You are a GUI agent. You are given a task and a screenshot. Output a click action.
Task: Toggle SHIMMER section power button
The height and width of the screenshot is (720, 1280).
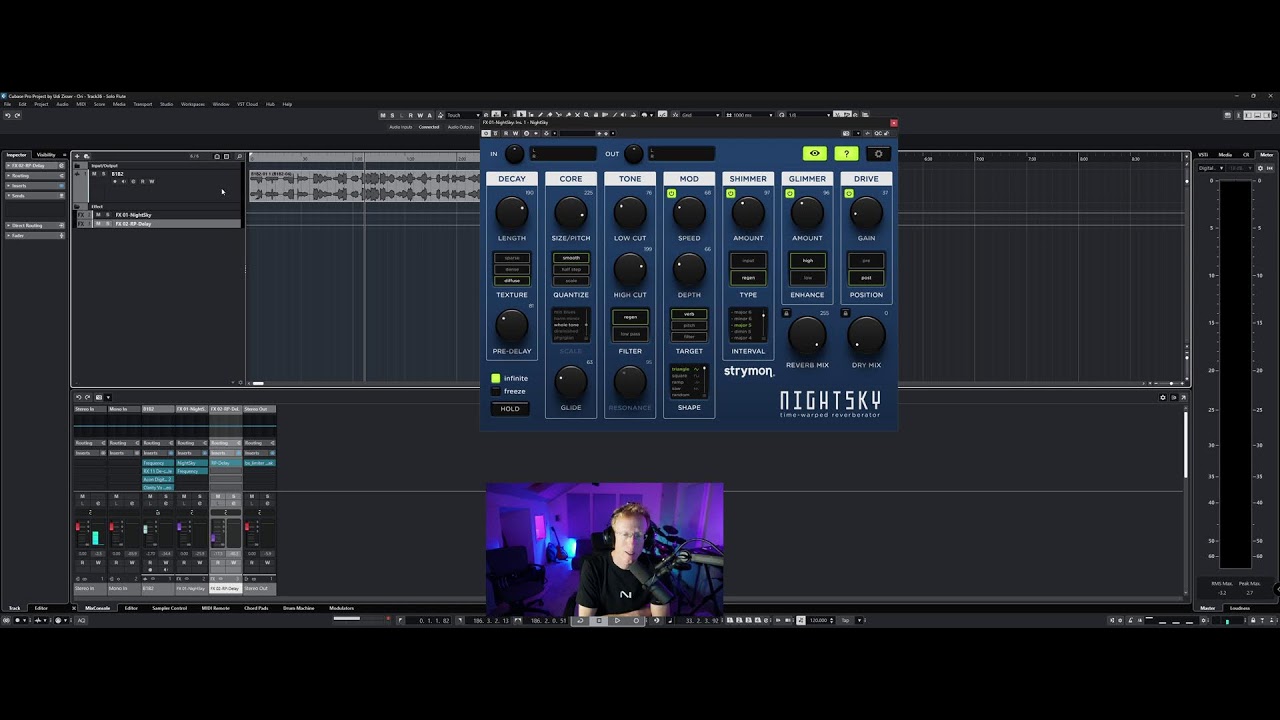click(x=731, y=193)
